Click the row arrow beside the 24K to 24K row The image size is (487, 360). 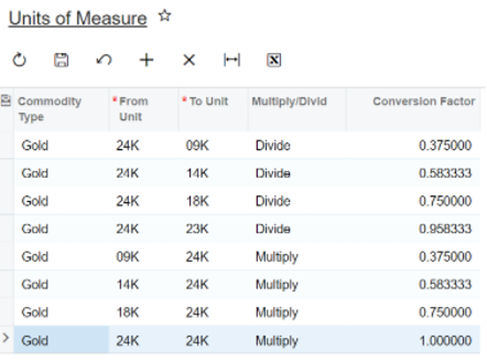6,338
